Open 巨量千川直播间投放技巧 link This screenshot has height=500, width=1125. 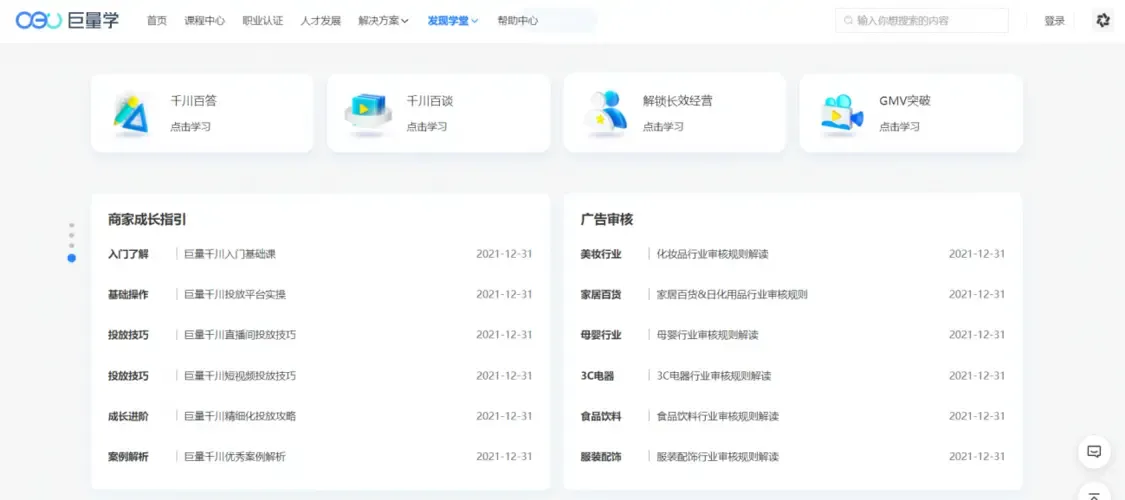tap(240, 335)
